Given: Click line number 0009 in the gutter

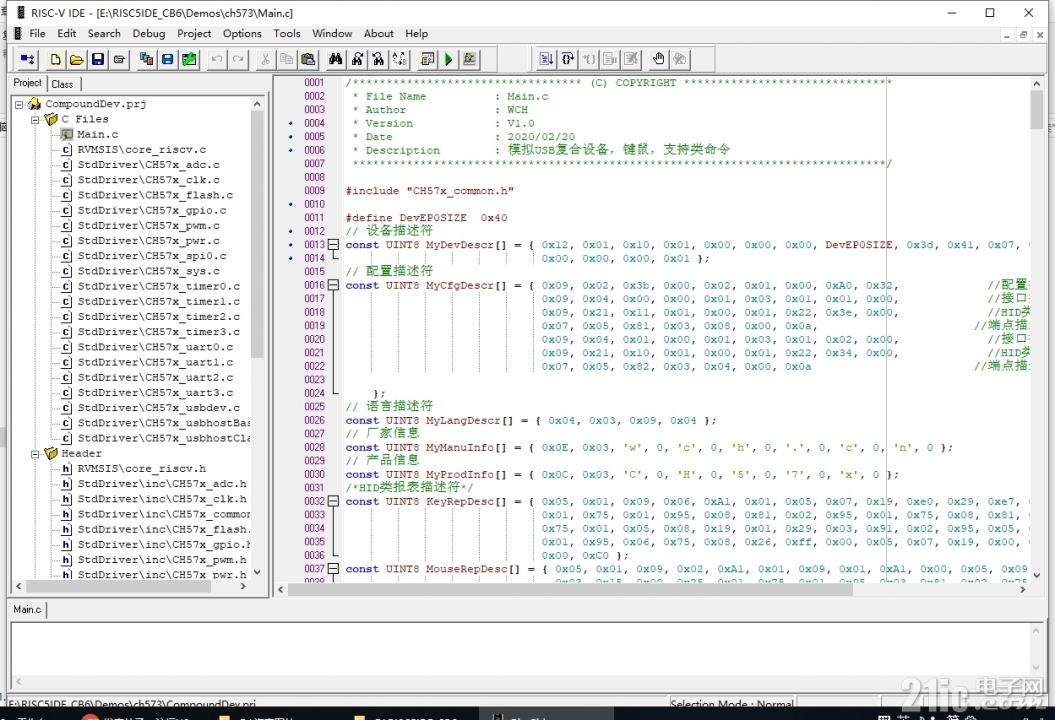Looking at the screenshot, I should click(x=314, y=191).
